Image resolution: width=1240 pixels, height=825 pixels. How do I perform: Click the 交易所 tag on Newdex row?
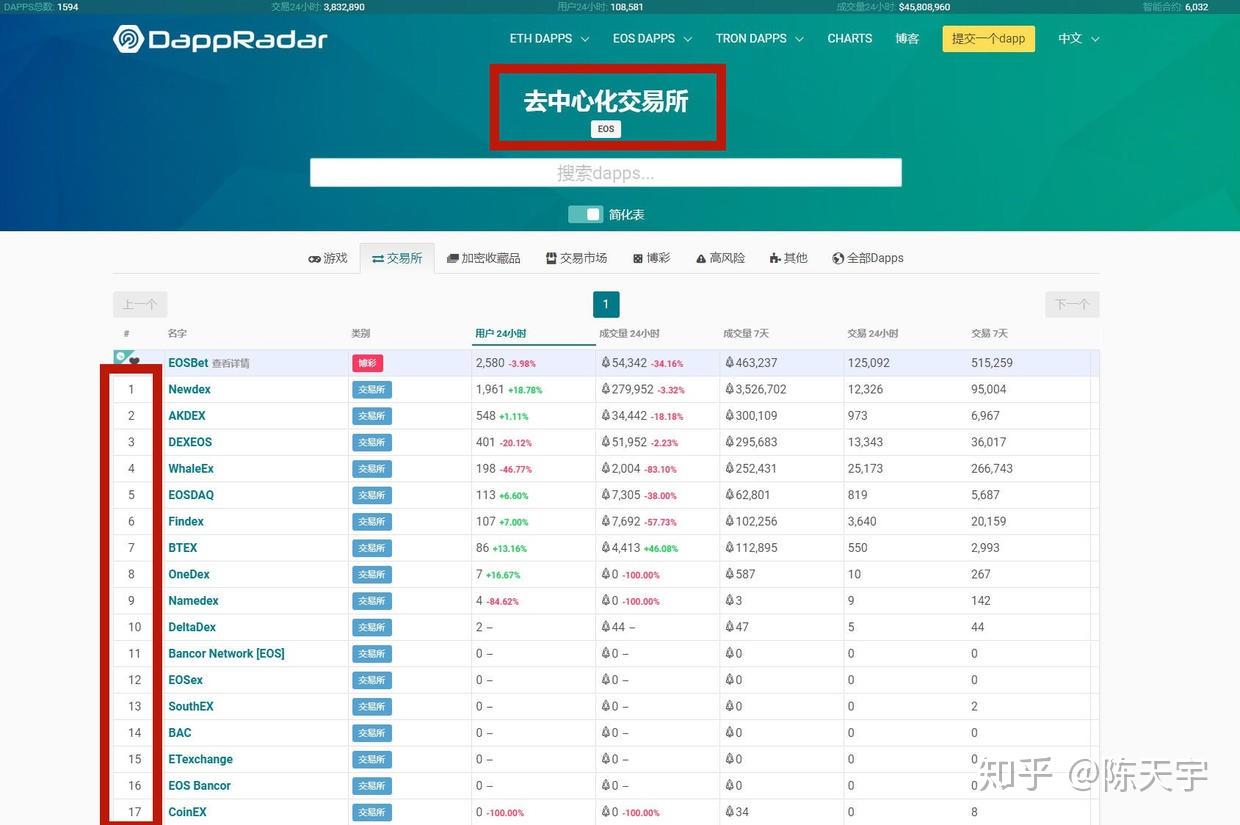click(372, 390)
